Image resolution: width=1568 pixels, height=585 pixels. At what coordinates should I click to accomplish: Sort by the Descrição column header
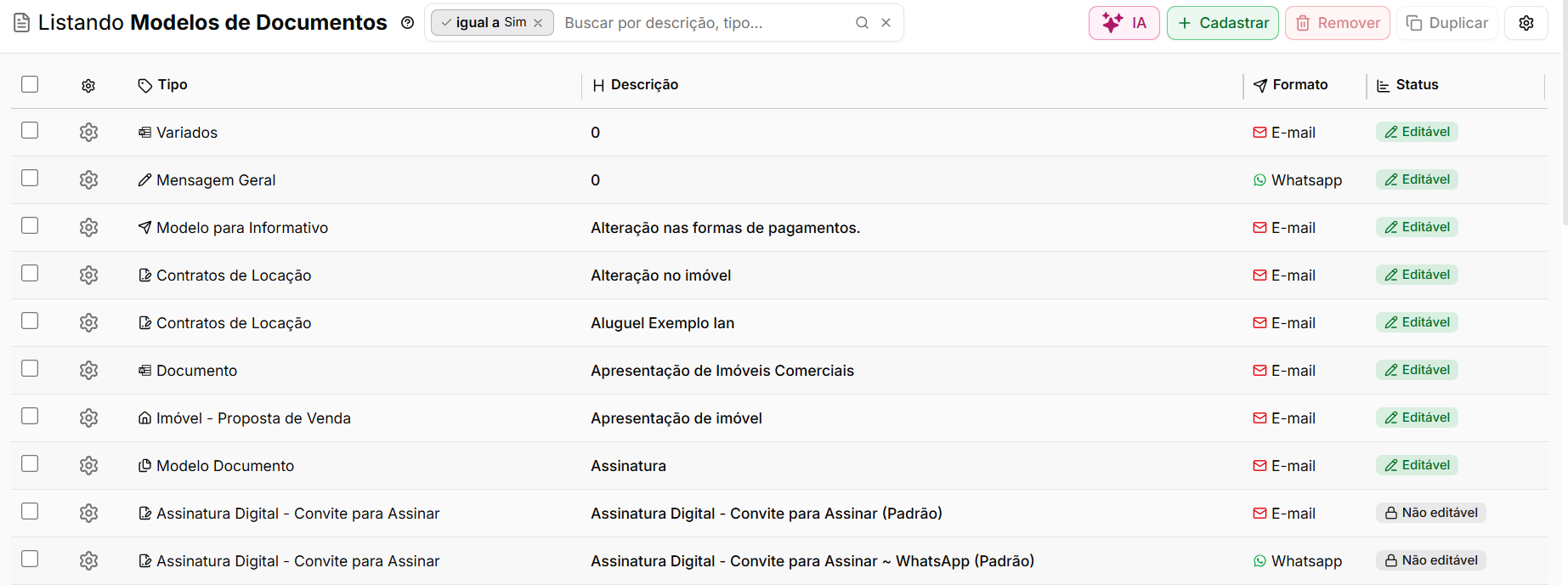(636, 85)
